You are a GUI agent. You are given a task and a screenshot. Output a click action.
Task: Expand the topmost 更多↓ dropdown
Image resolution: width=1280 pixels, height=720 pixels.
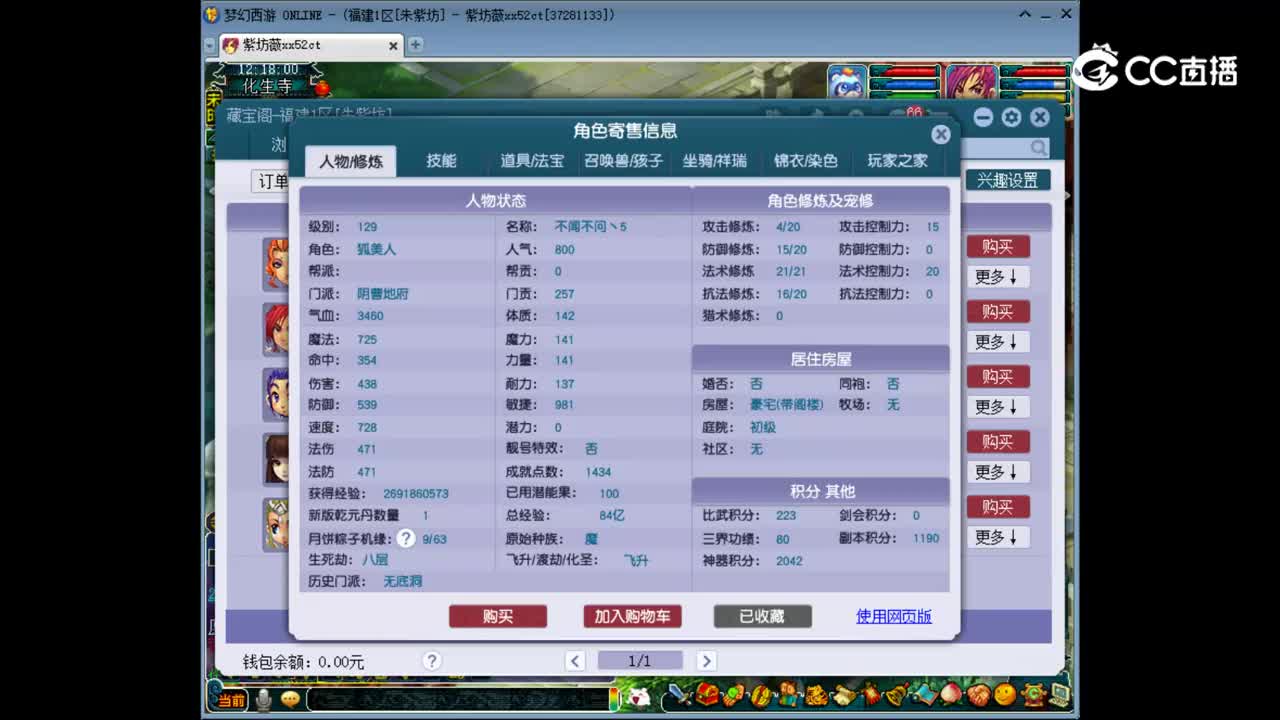pyautogui.click(x=997, y=277)
